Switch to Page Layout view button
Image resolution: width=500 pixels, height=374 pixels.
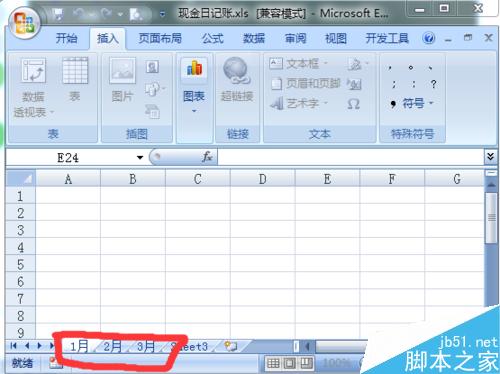tap(289, 363)
